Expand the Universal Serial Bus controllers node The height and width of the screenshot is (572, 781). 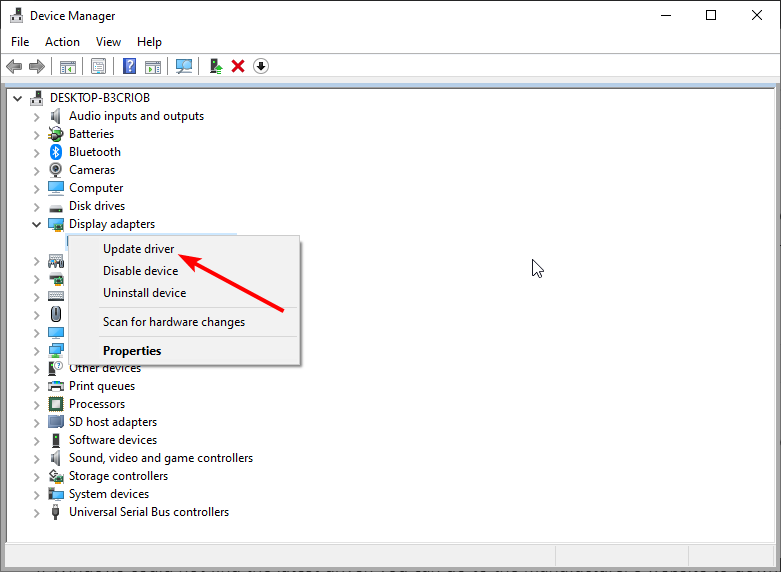[x=36, y=513]
